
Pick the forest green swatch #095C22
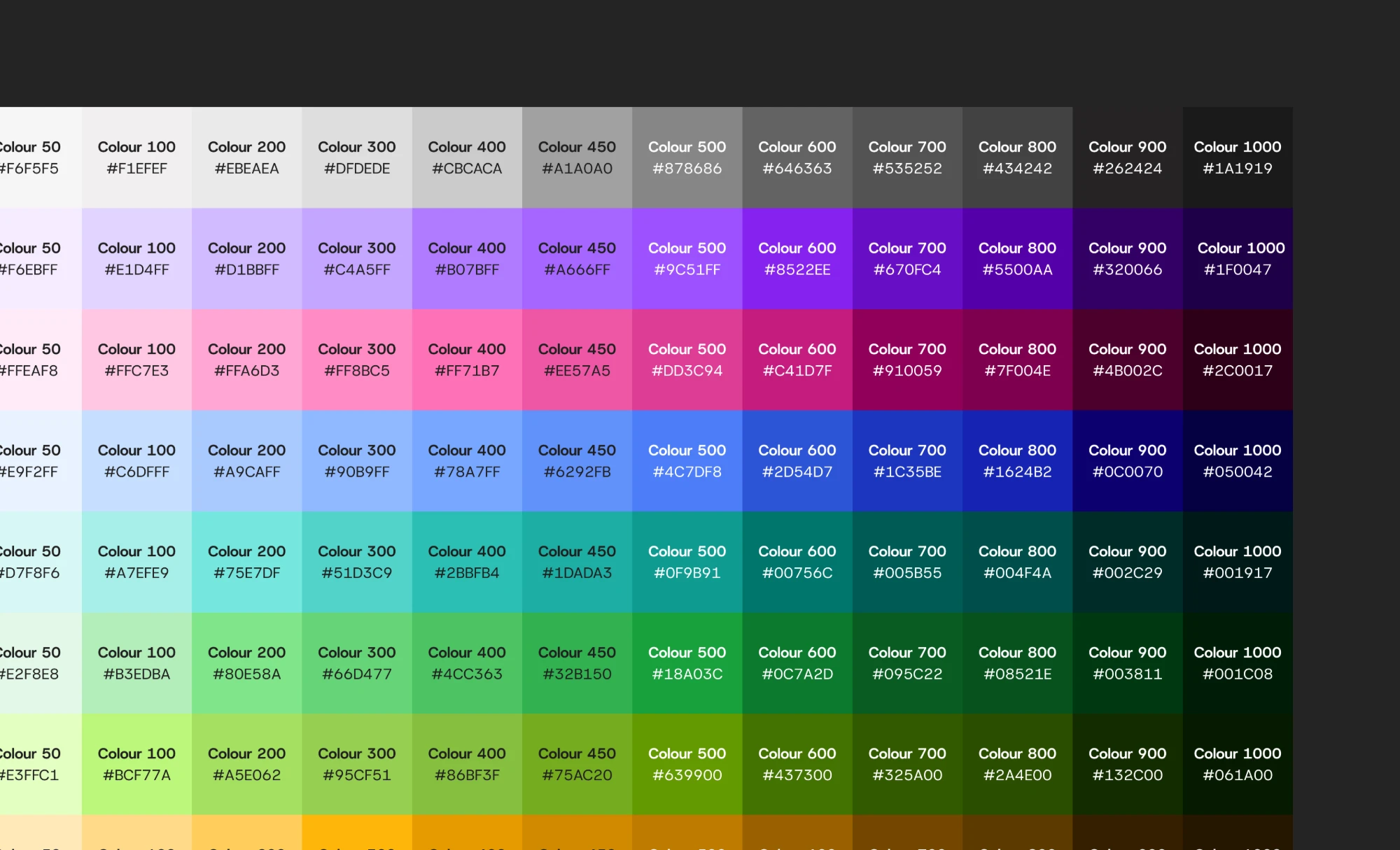tap(907, 663)
